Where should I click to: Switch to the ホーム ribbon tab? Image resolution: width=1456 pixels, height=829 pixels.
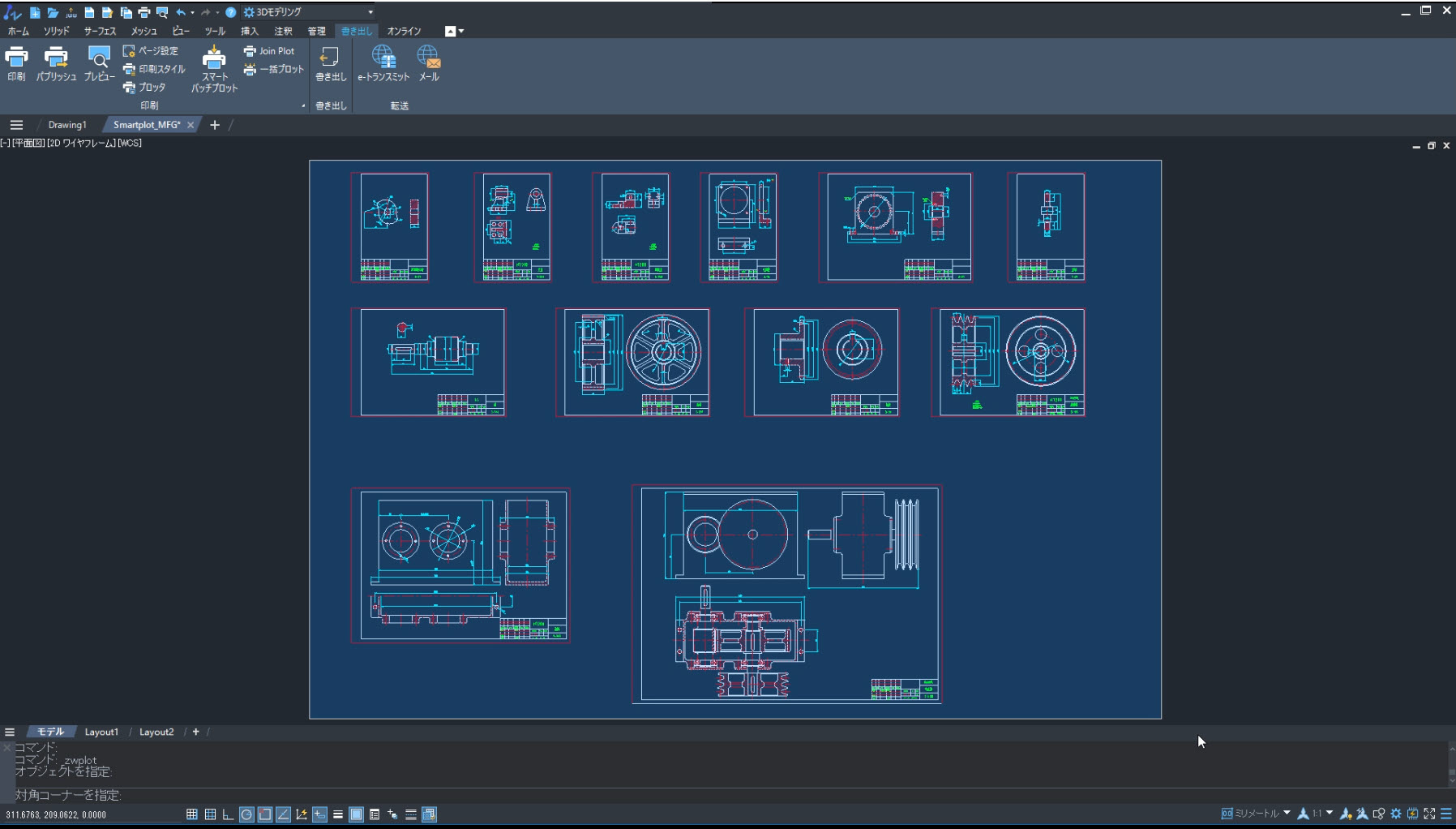coord(18,31)
